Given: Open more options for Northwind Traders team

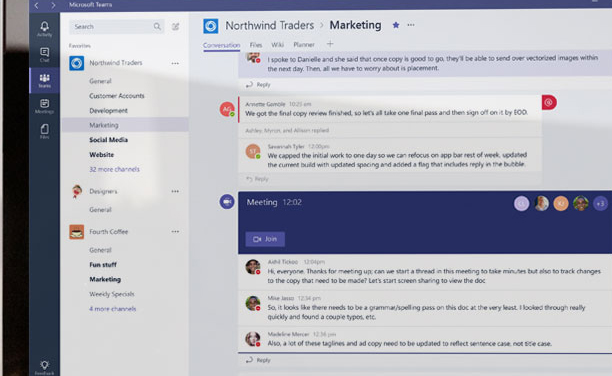Looking at the screenshot, I should click(x=175, y=63).
